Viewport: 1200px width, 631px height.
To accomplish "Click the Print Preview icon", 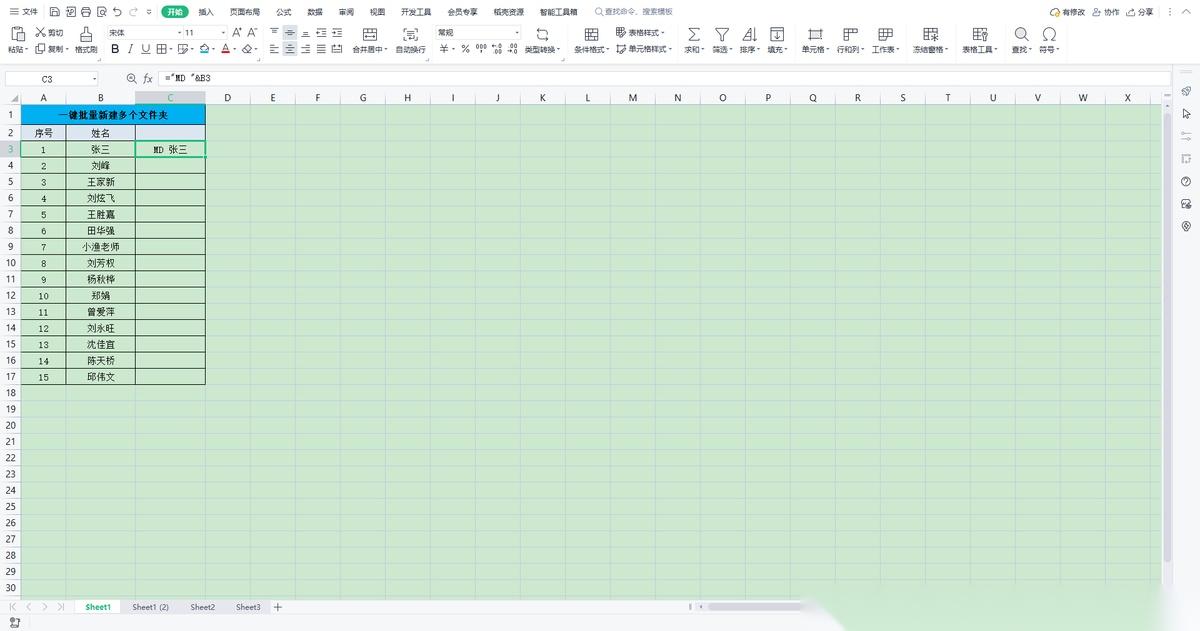I will click(101, 12).
